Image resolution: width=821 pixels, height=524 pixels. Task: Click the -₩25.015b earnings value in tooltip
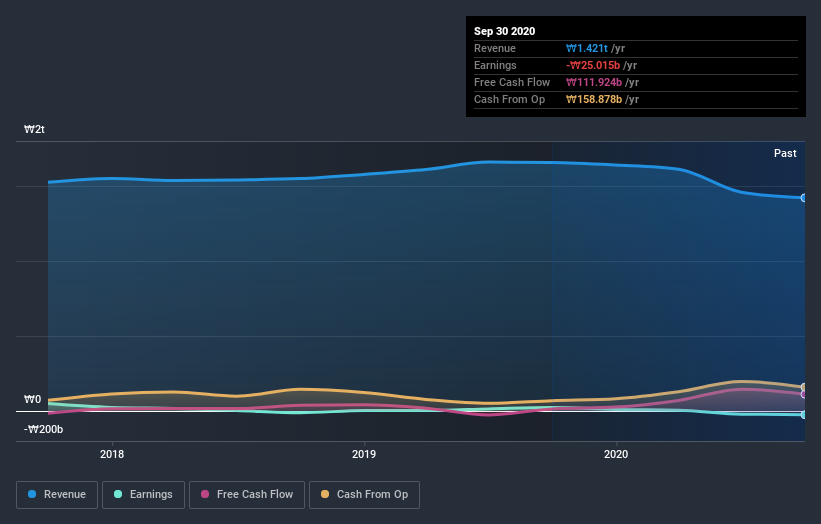coord(593,65)
